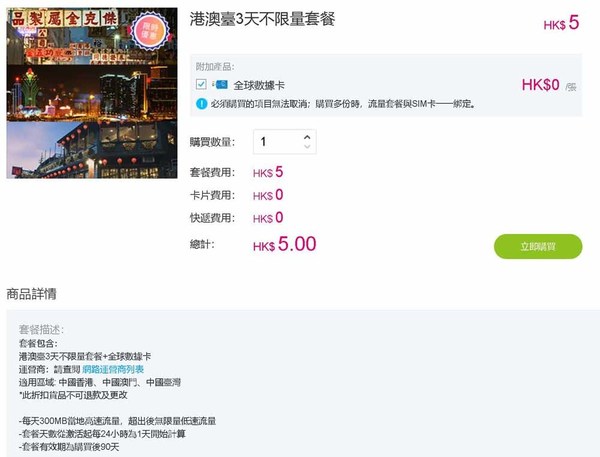The height and width of the screenshot is (457, 600).
Task: Click the Macau night skyline photo section
Action: pos(92,93)
